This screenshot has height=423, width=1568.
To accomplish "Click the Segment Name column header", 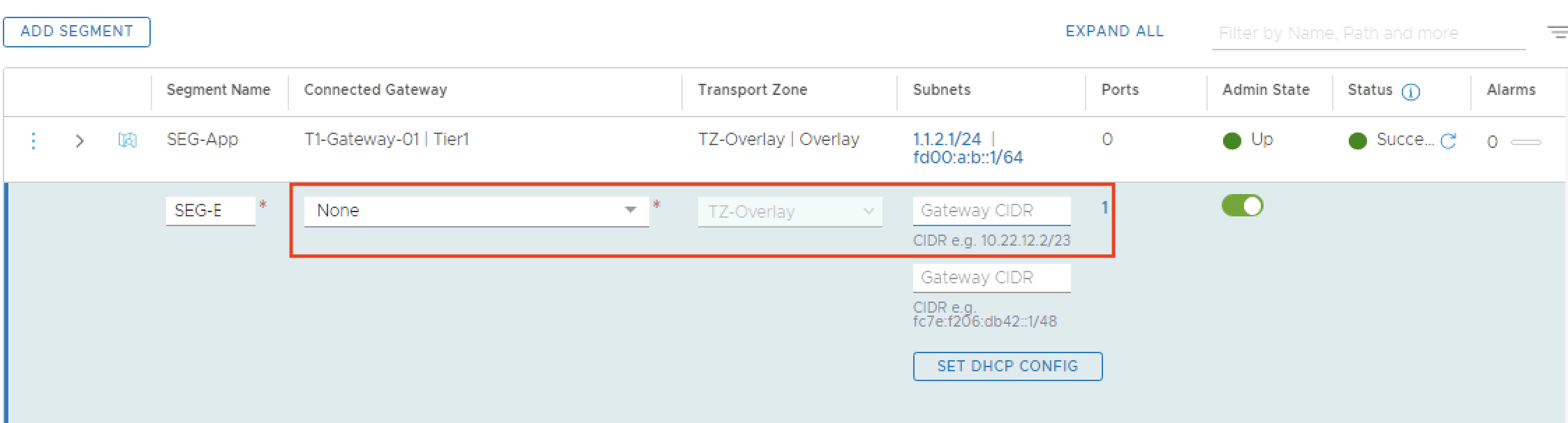I will 218,90.
